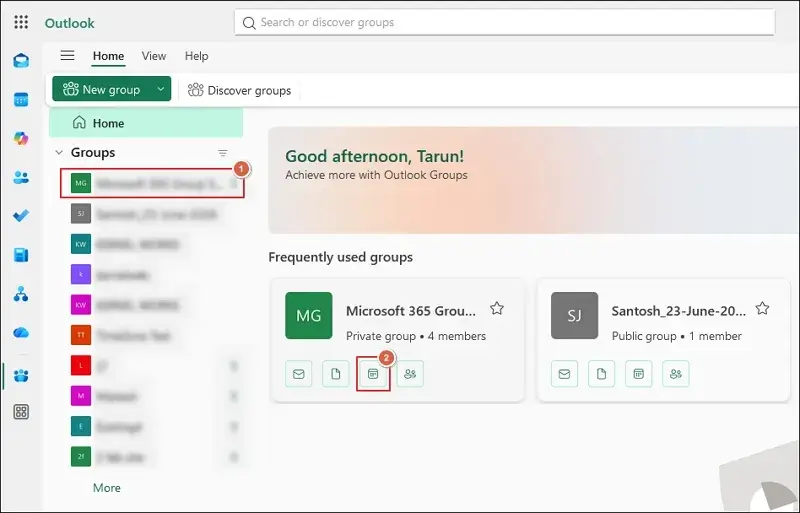
Task: Click the search magnifier icon
Action: point(249,23)
